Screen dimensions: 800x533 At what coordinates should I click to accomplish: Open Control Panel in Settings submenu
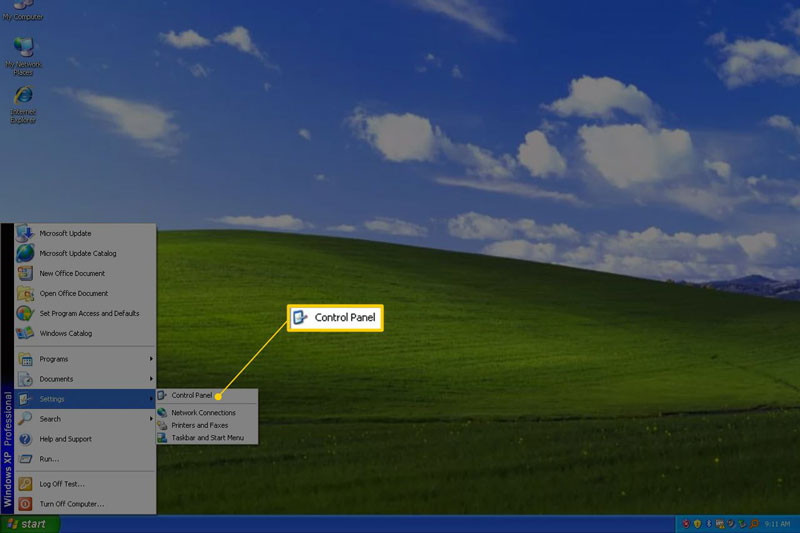207,395
